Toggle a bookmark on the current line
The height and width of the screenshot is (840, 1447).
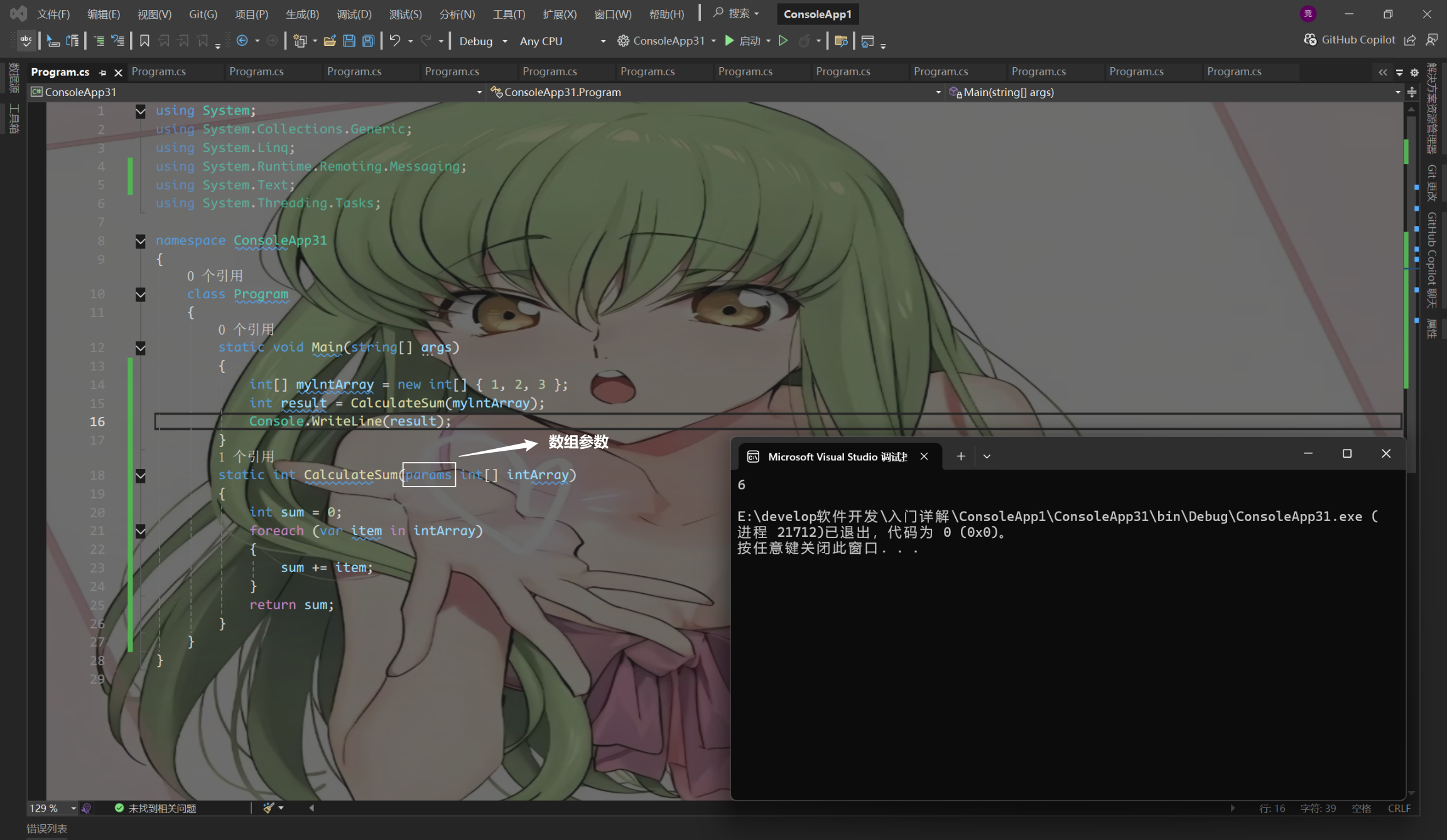click(x=144, y=41)
